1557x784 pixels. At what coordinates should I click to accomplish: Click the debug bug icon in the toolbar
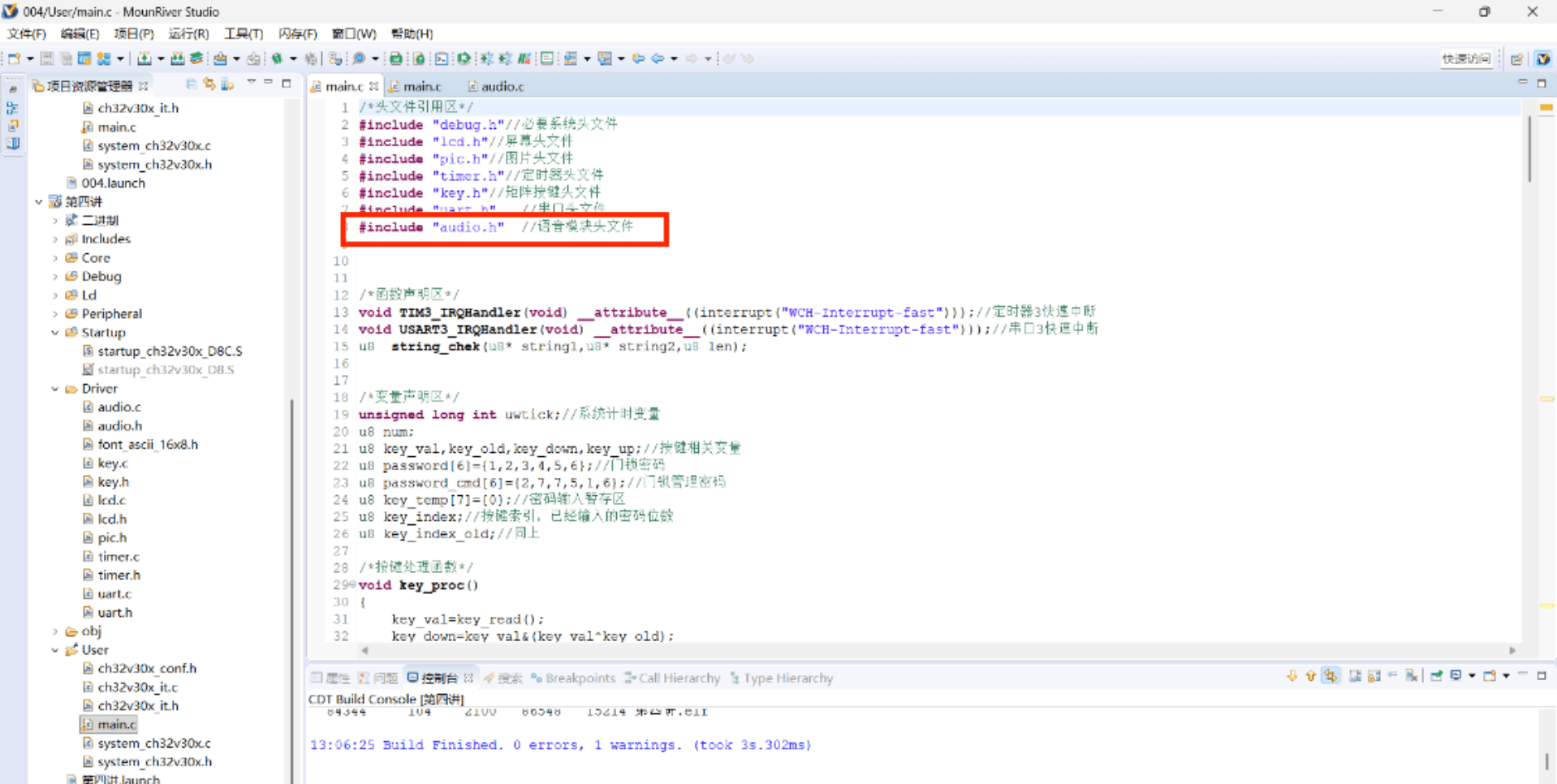(277, 58)
